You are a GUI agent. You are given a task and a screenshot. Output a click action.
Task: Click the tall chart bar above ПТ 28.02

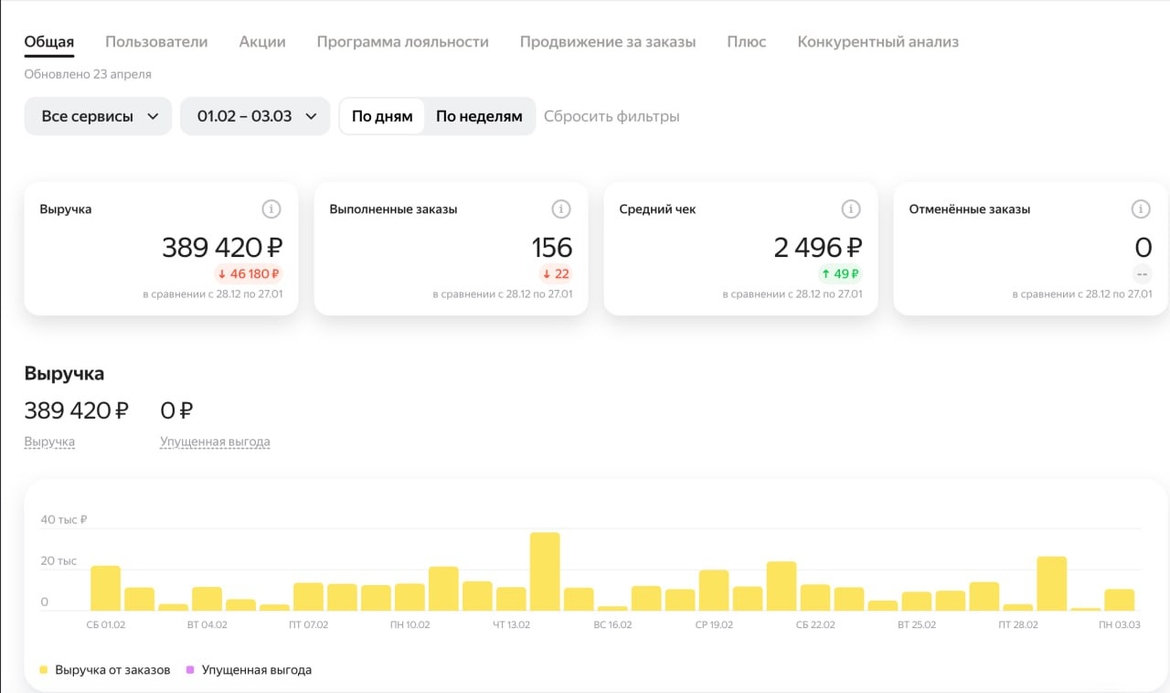click(x=1051, y=583)
